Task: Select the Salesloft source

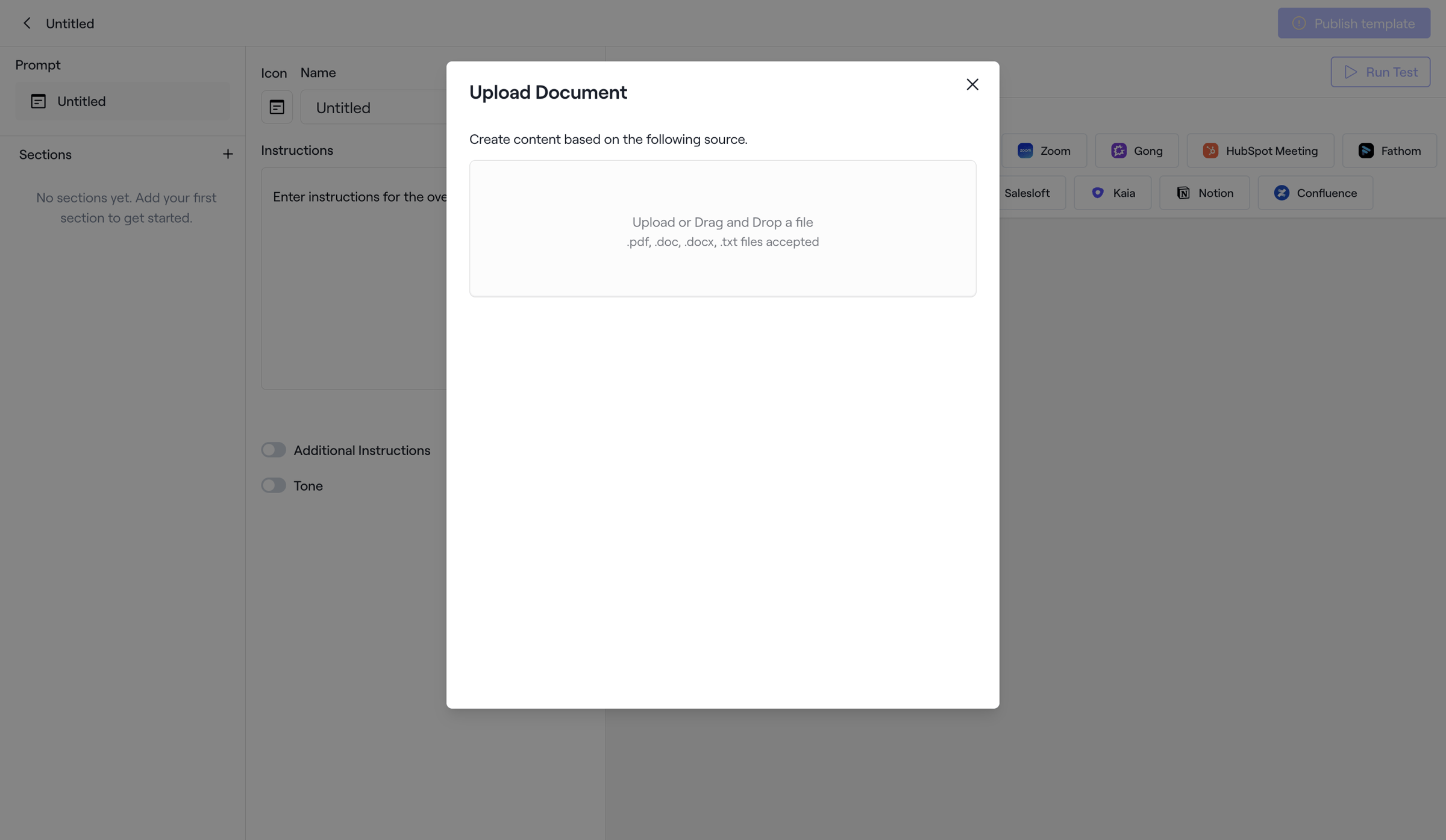Action: click(x=1031, y=193)
